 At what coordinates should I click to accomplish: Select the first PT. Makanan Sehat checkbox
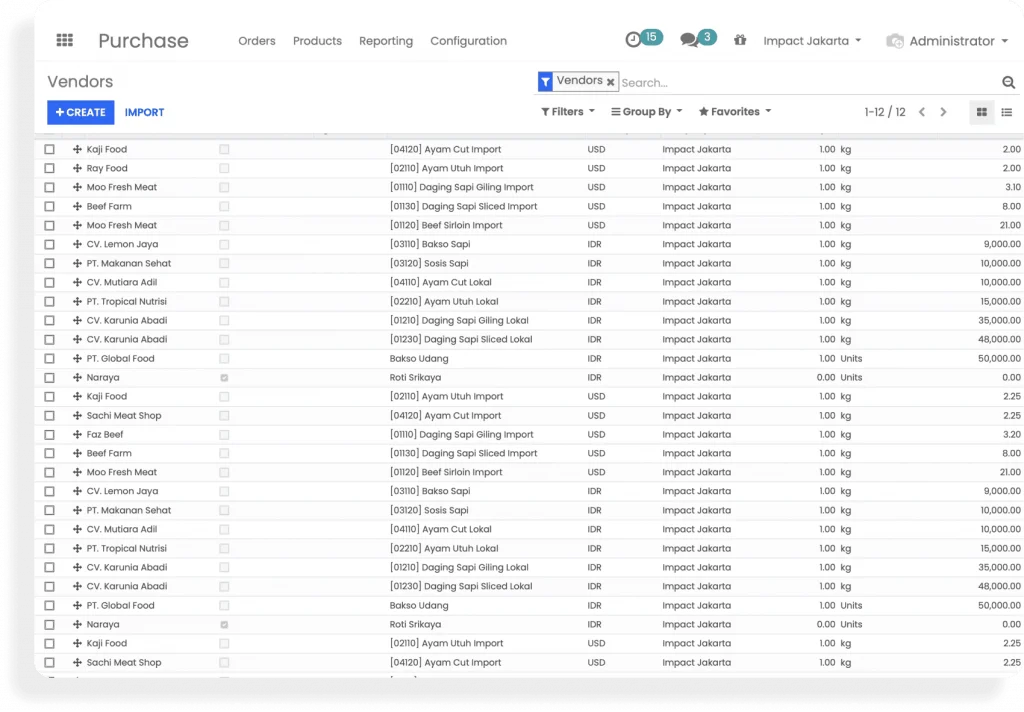pos(50,263)
